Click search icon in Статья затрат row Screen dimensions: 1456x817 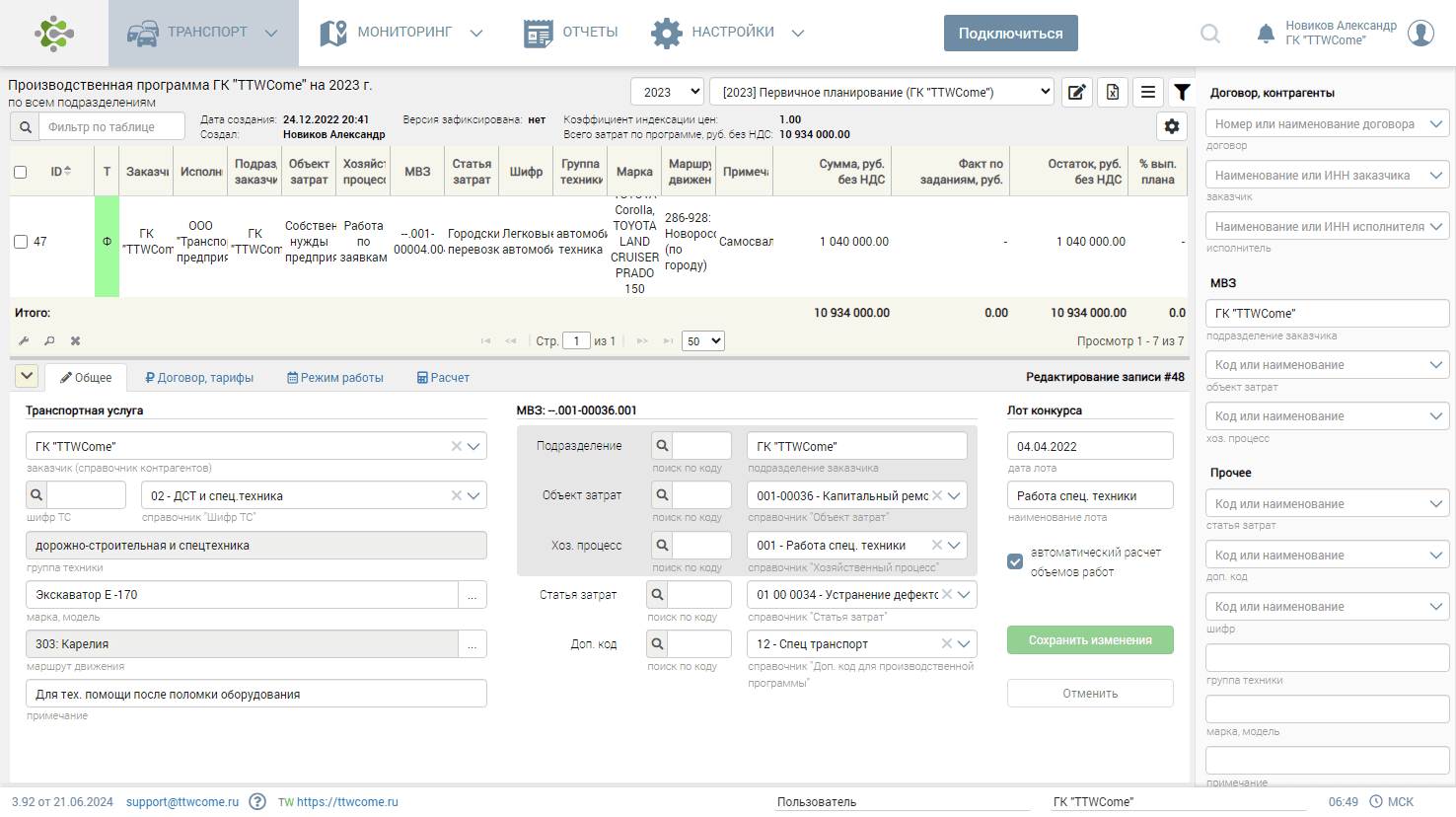tap(658, 594)
